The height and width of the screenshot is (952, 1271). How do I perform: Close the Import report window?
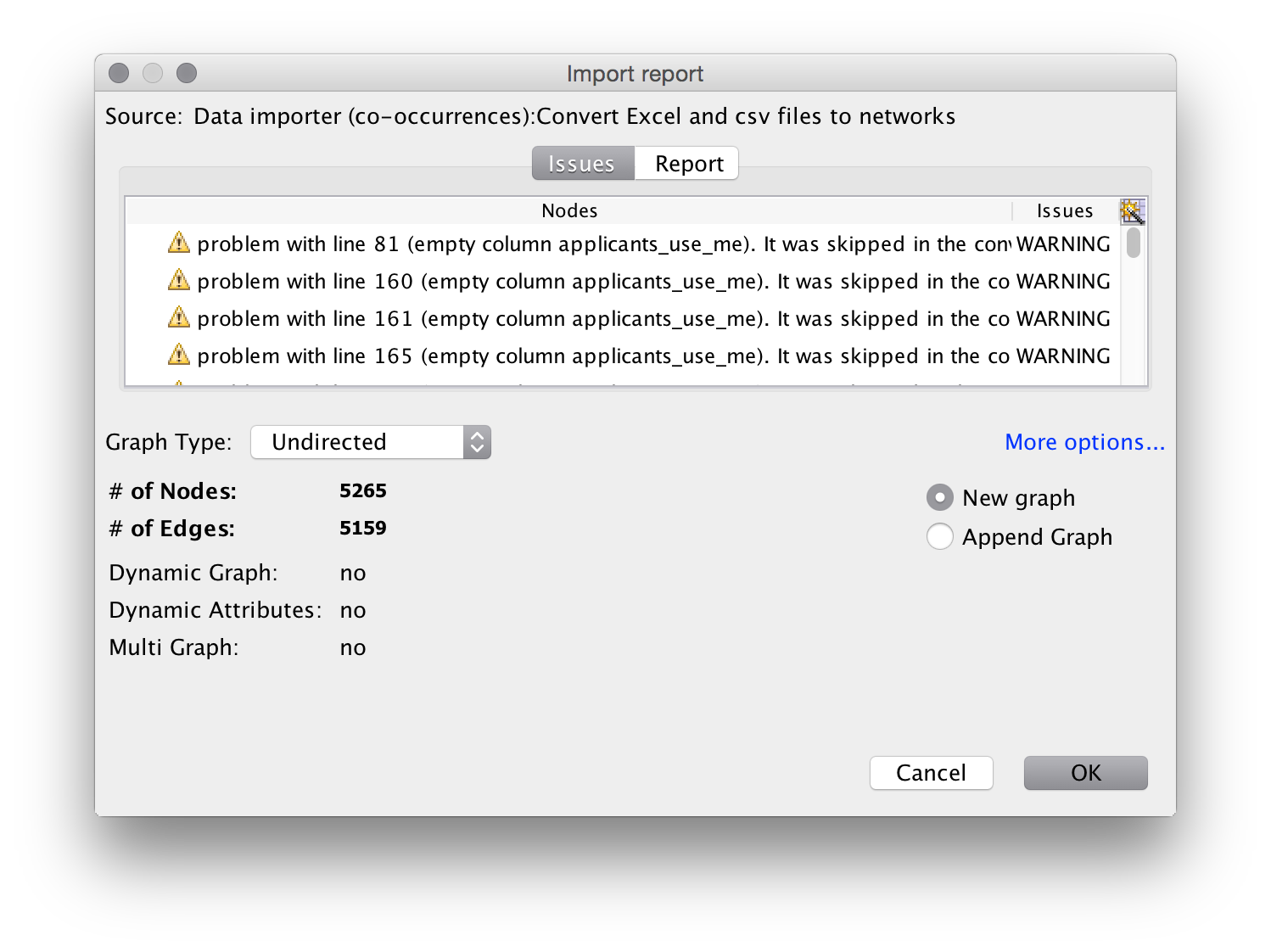tap(119, 73)
